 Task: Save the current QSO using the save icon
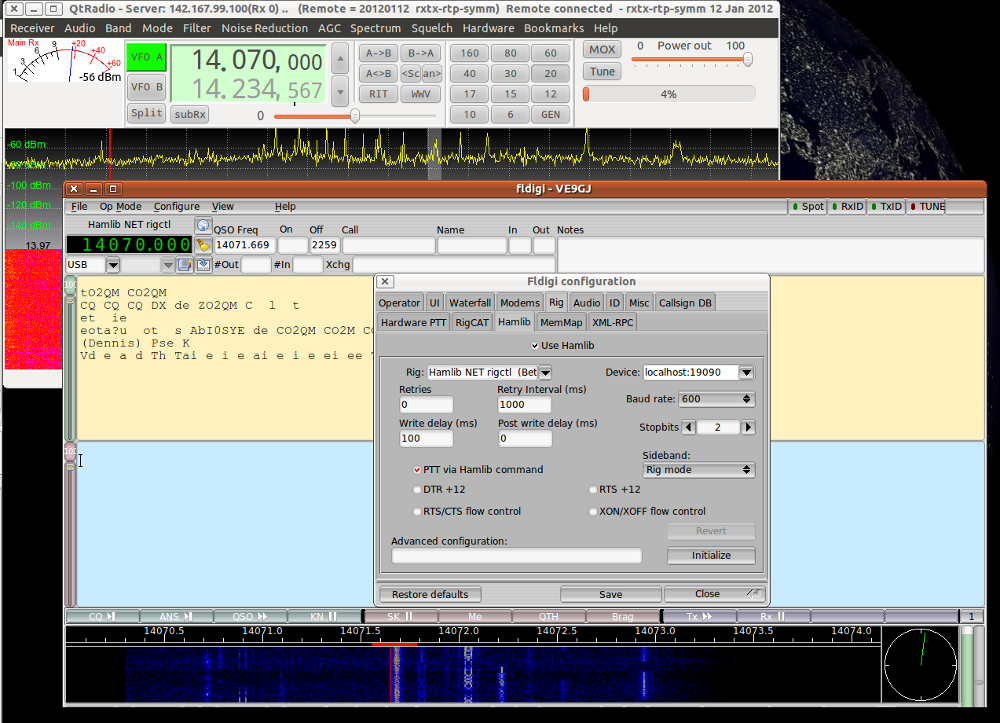coord(203,264)
